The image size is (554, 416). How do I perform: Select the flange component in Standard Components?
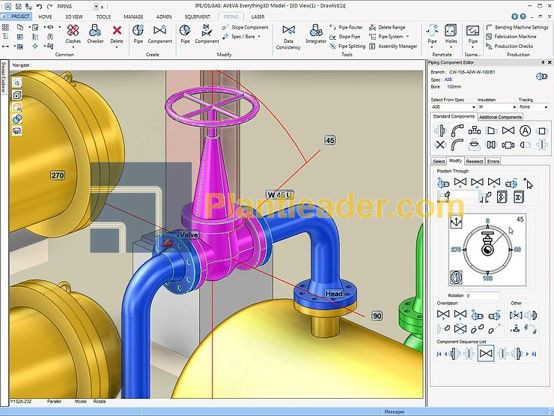(x=440, y=130)
